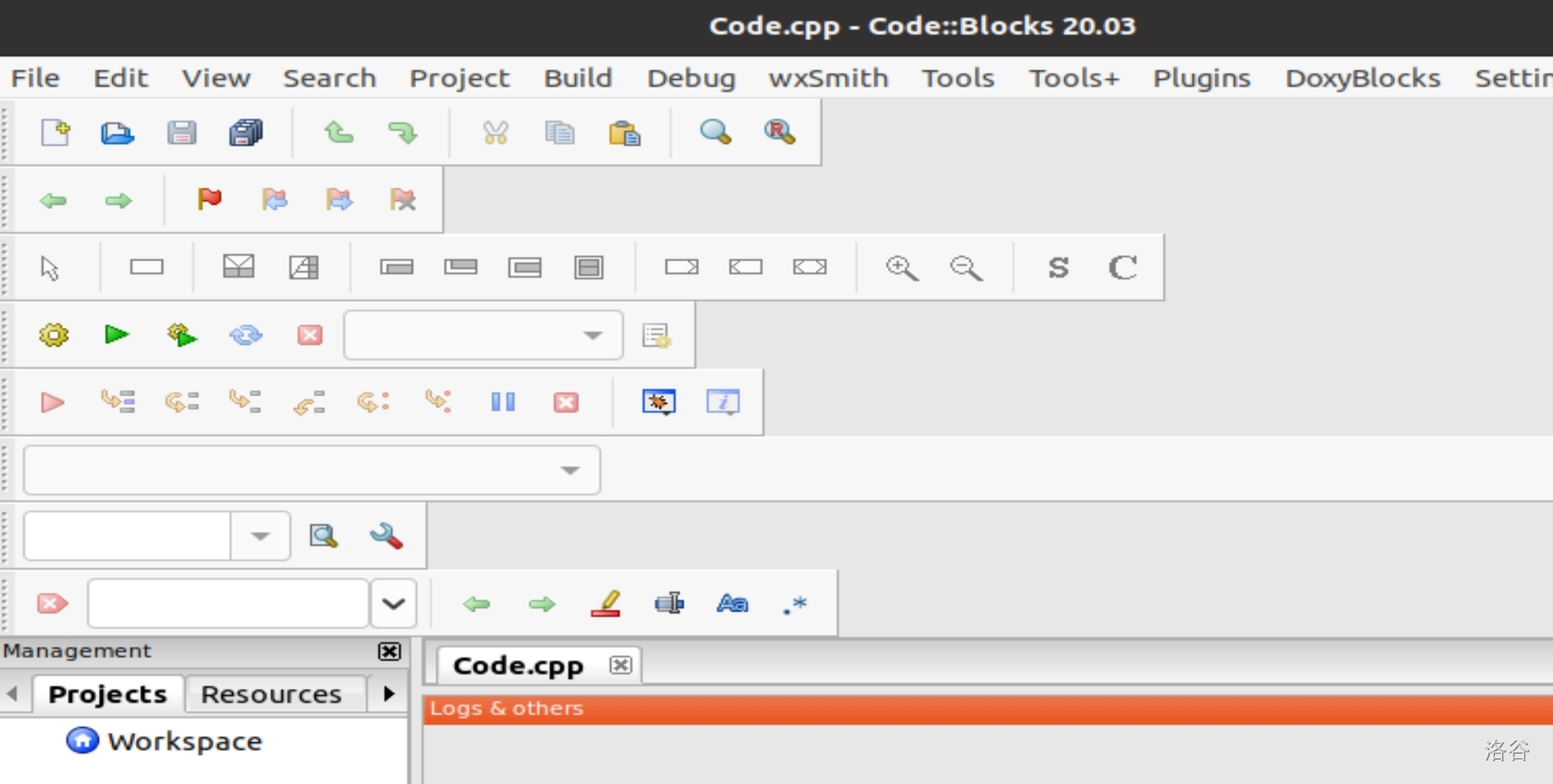Toggle highlight of search occurrences
The width and height of the screenshot is (1553, 784).
[605, 603]
